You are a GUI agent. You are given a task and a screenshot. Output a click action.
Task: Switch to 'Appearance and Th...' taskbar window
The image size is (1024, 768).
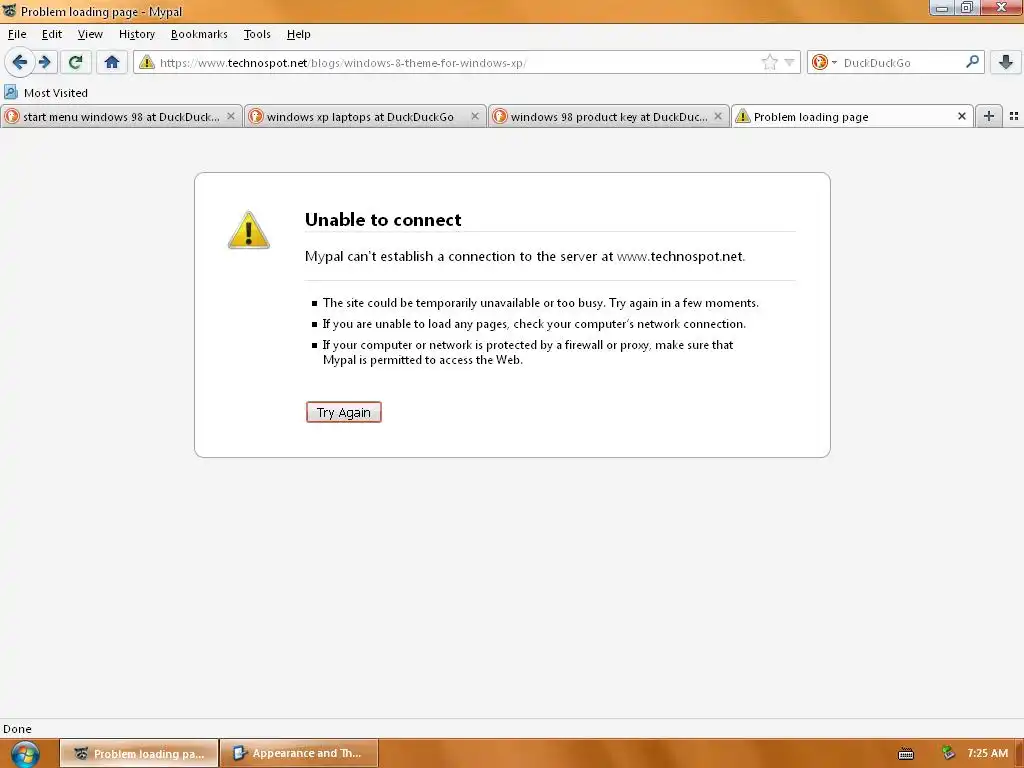coord(299,753)
